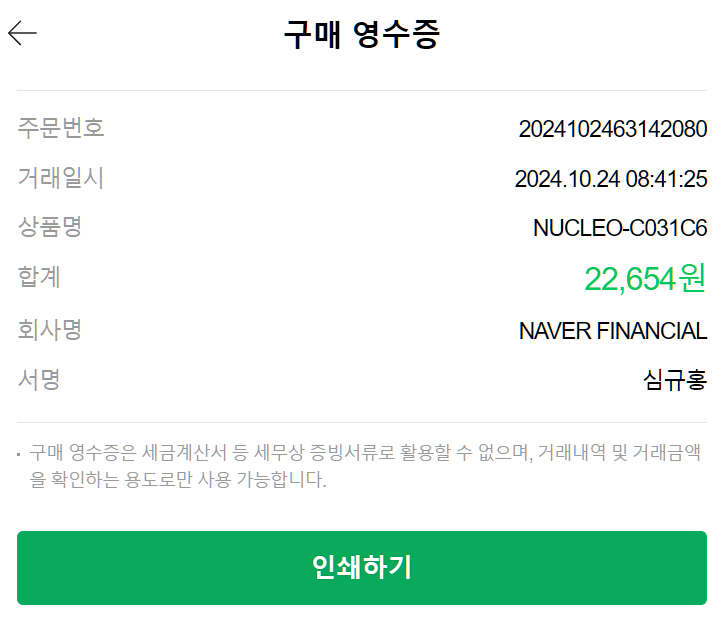
Task: Click the 원 currency symbol
Action: click(693, 279)
